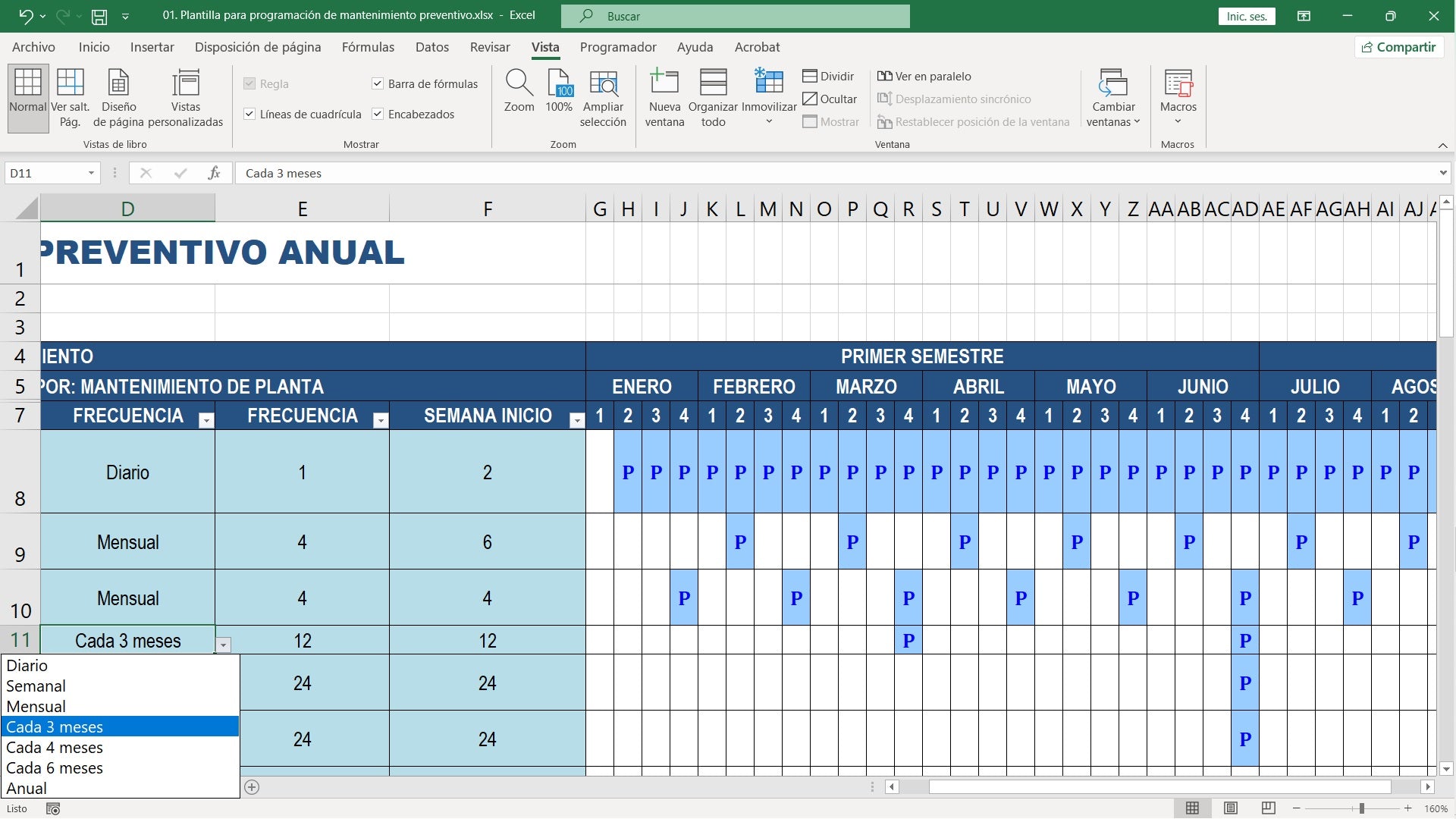Image resolution: width=1456 pixels, height=819 pixels.
Task: Toggle Líneas de cuadrícula checkbox
Action: [249, 114]
